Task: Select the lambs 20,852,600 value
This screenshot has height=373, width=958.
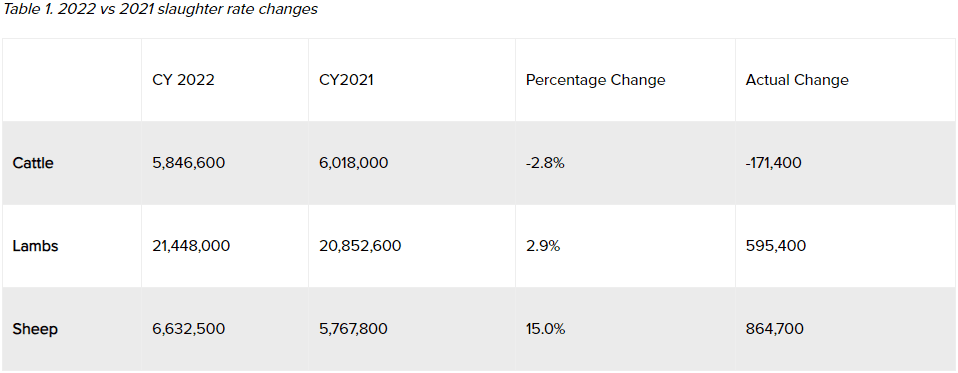Action: [360, 246]
